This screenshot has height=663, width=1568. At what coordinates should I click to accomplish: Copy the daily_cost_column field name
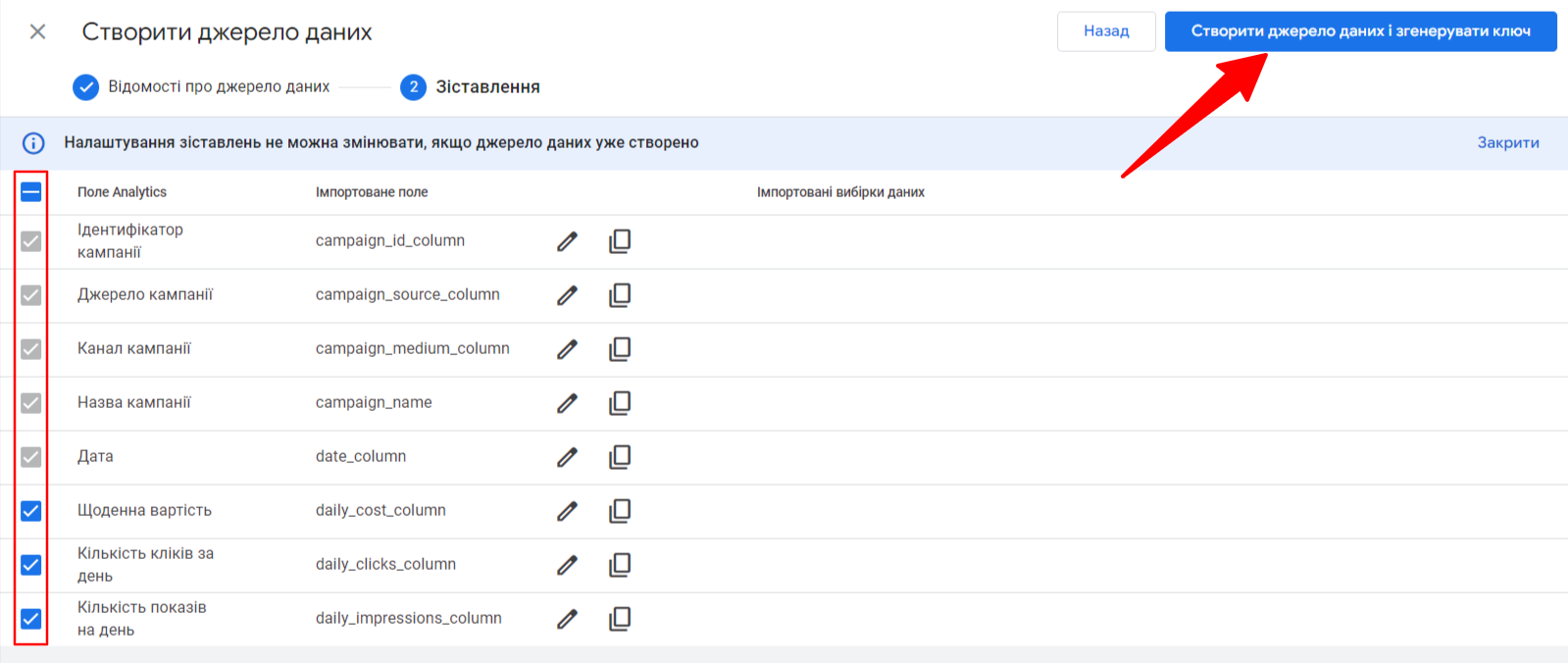[x=620, y=511]
